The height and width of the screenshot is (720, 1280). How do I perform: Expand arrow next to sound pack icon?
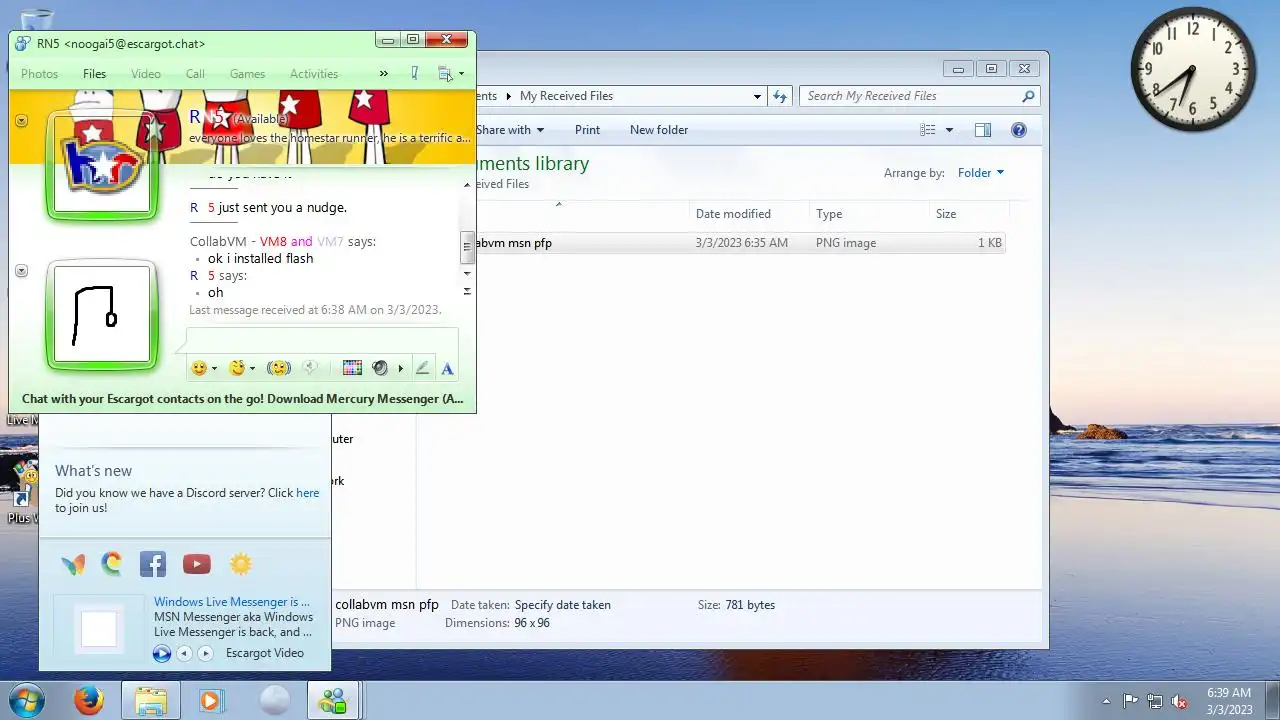[400, 369]
